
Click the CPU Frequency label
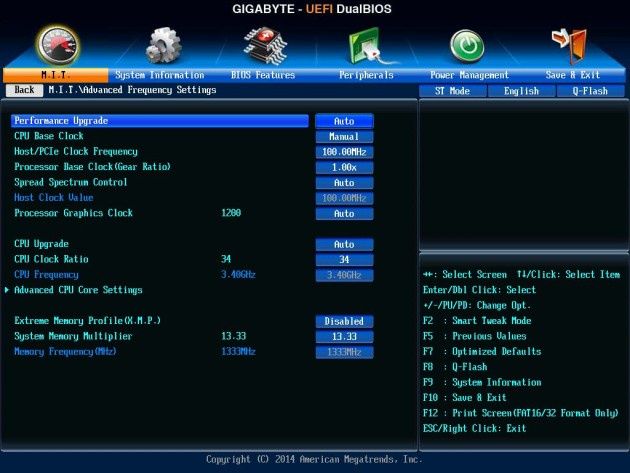tap(46, 274)
